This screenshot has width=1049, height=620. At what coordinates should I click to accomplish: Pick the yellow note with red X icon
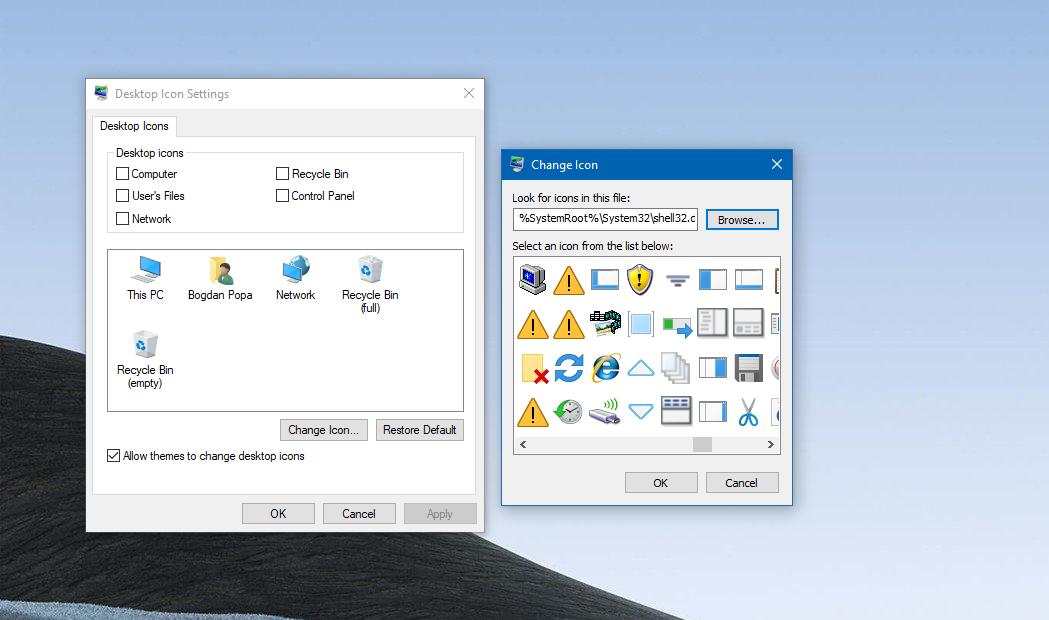534,369
